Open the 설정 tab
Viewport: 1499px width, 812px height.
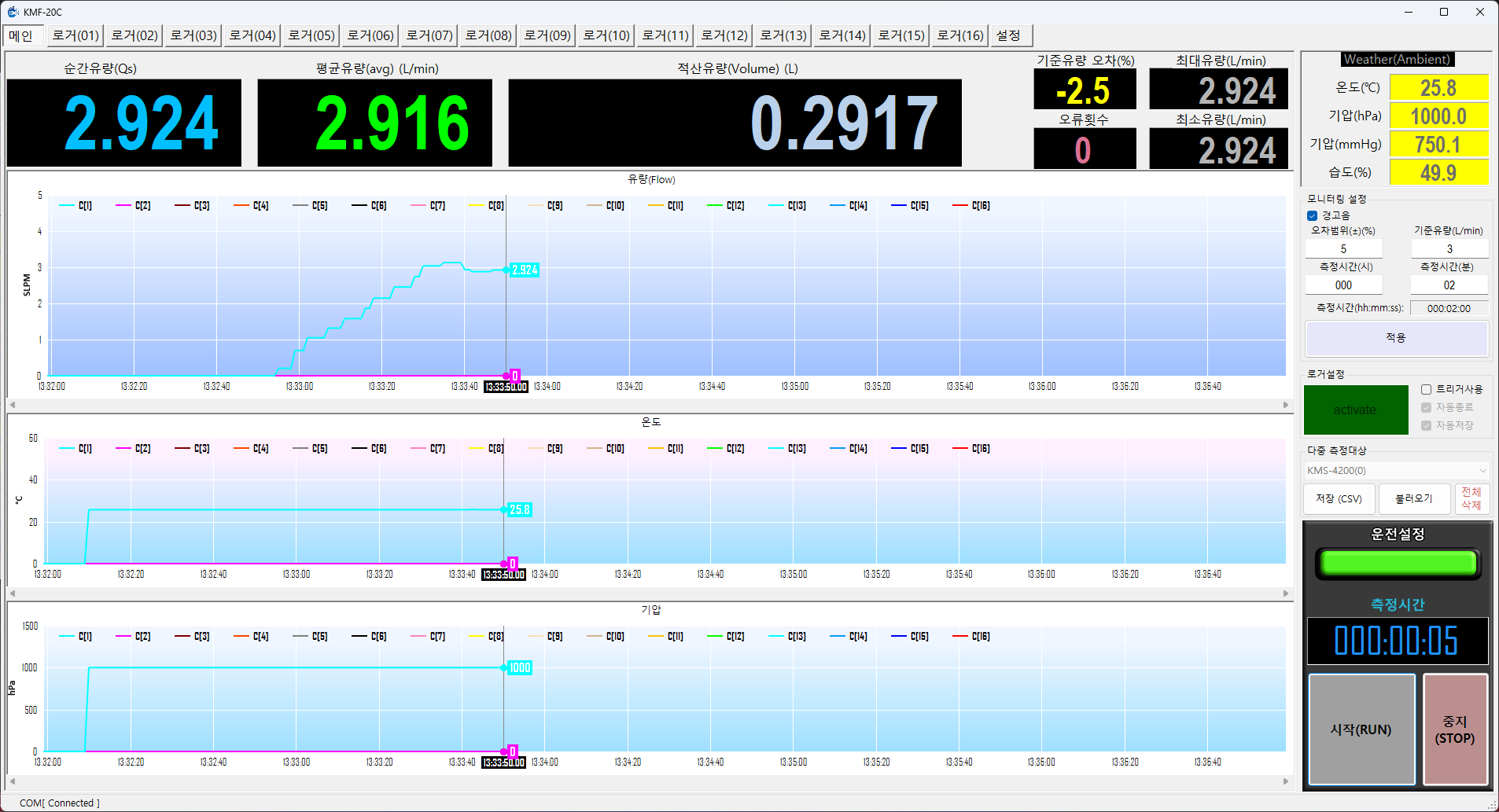click(1011, 35)
